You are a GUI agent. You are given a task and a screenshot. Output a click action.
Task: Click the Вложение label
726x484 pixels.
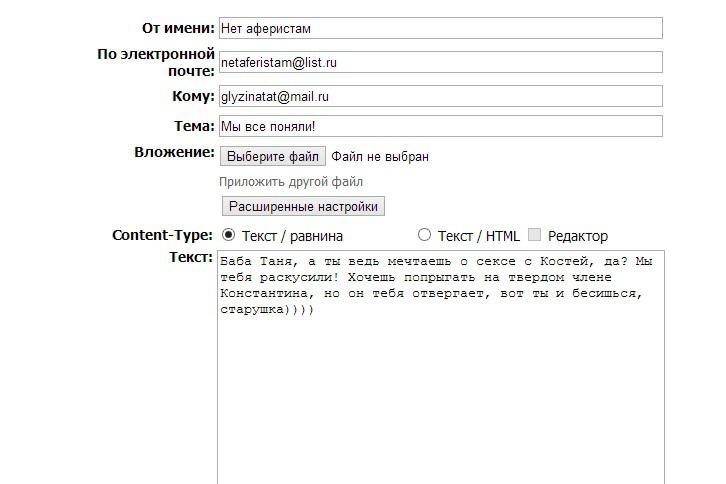click(174, 153)
